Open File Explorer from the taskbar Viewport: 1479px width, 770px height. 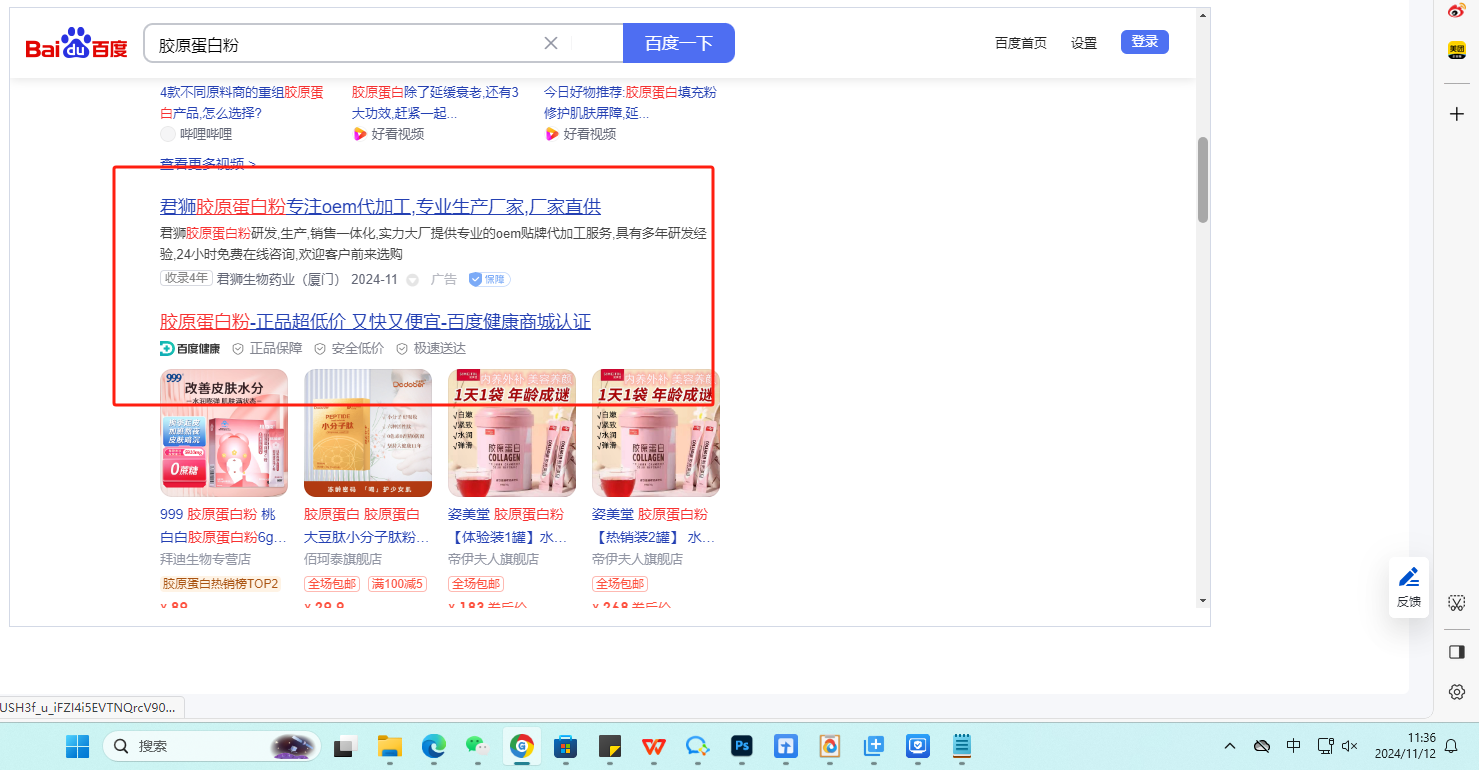click(x=389, y=746)
